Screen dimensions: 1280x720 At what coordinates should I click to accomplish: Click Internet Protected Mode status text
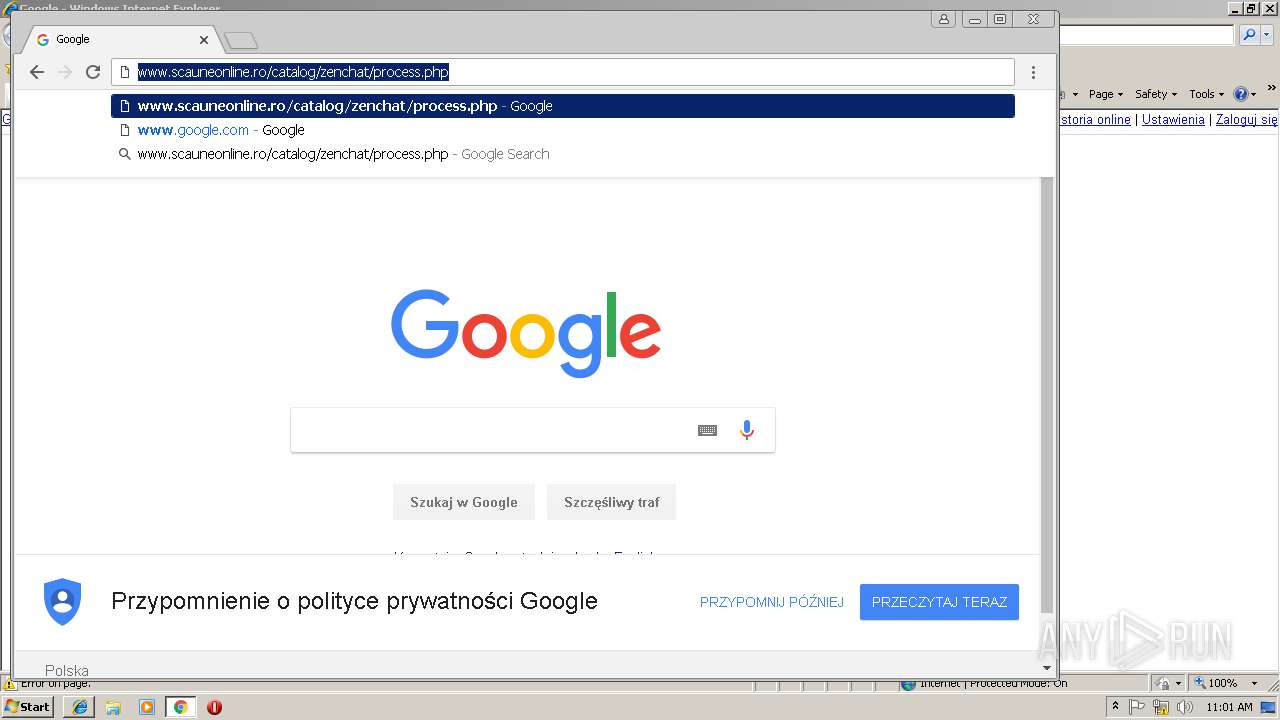click(x=993, y=684)
